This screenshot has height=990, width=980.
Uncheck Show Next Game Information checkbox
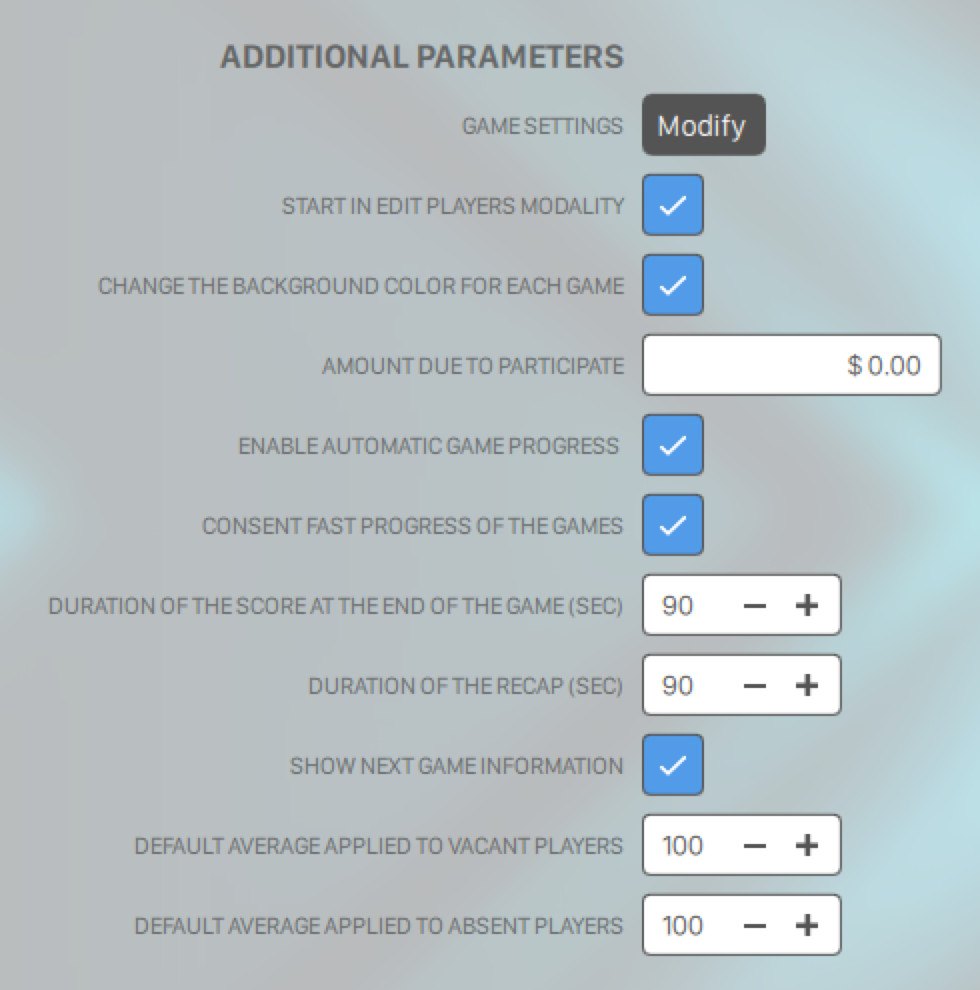tap(673, 765)
